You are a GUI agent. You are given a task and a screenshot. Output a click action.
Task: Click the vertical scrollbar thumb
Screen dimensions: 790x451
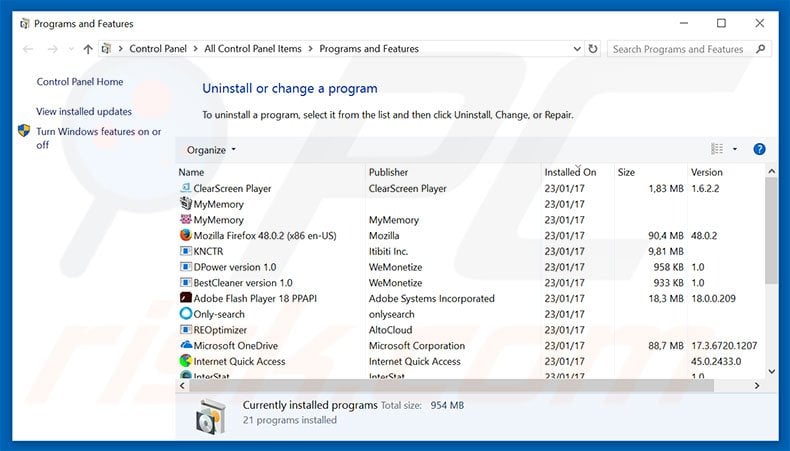[x=771, y=230]
